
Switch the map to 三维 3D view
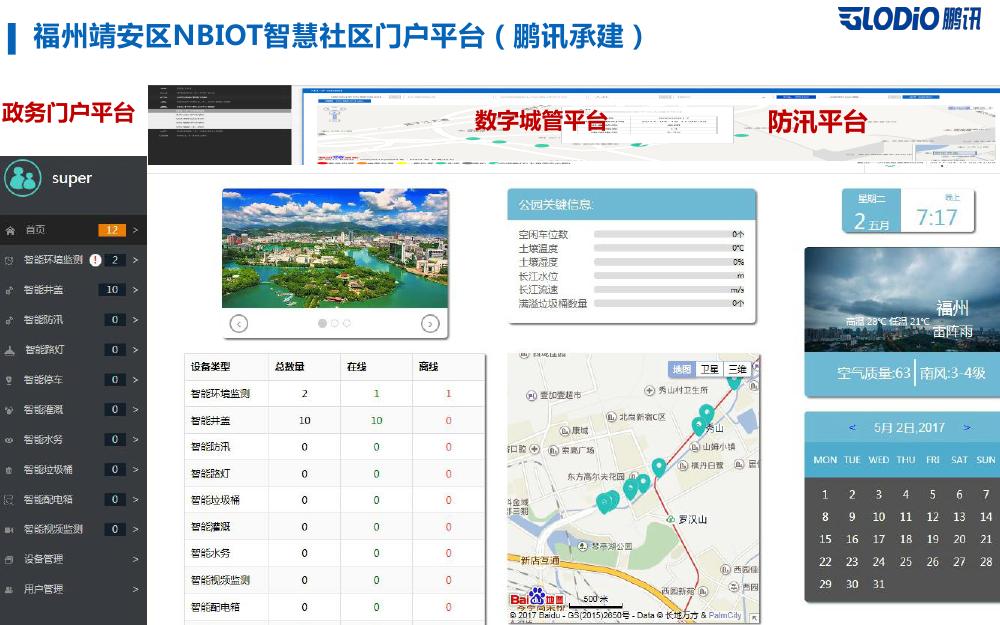coord(737,369)
